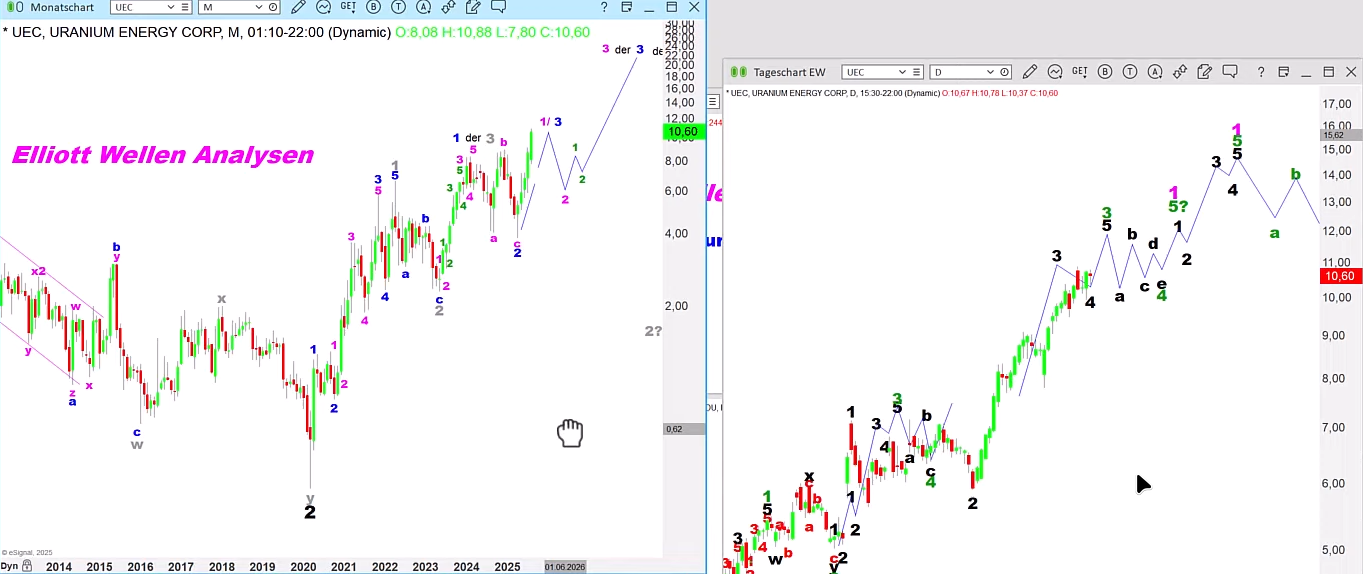1363x574 pixels.
Task: Click the 01.06.2026 date marker on time axis
Action: (565, 566)
